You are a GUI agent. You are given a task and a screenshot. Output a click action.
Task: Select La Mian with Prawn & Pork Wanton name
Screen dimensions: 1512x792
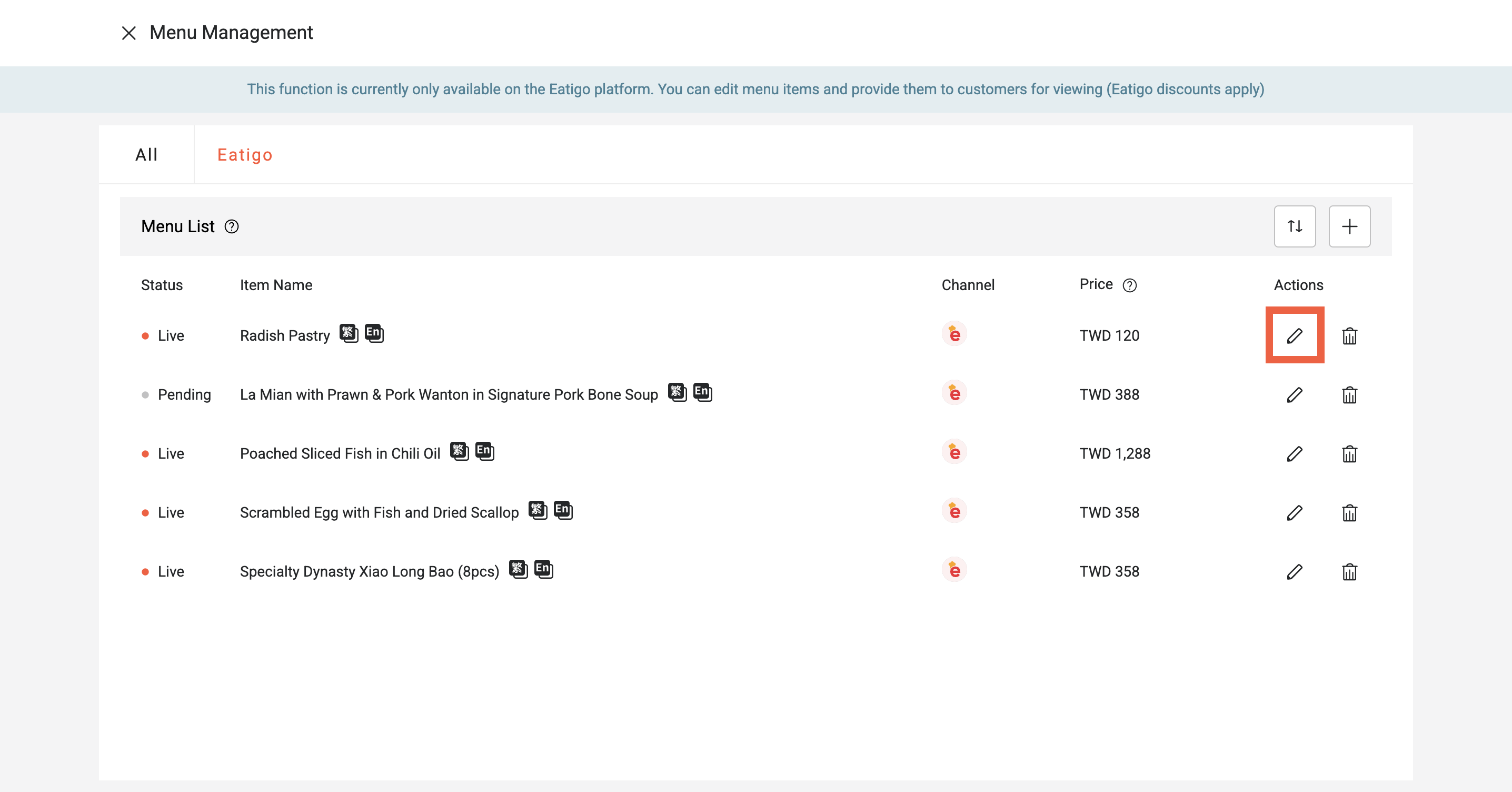tap(449, 394)
